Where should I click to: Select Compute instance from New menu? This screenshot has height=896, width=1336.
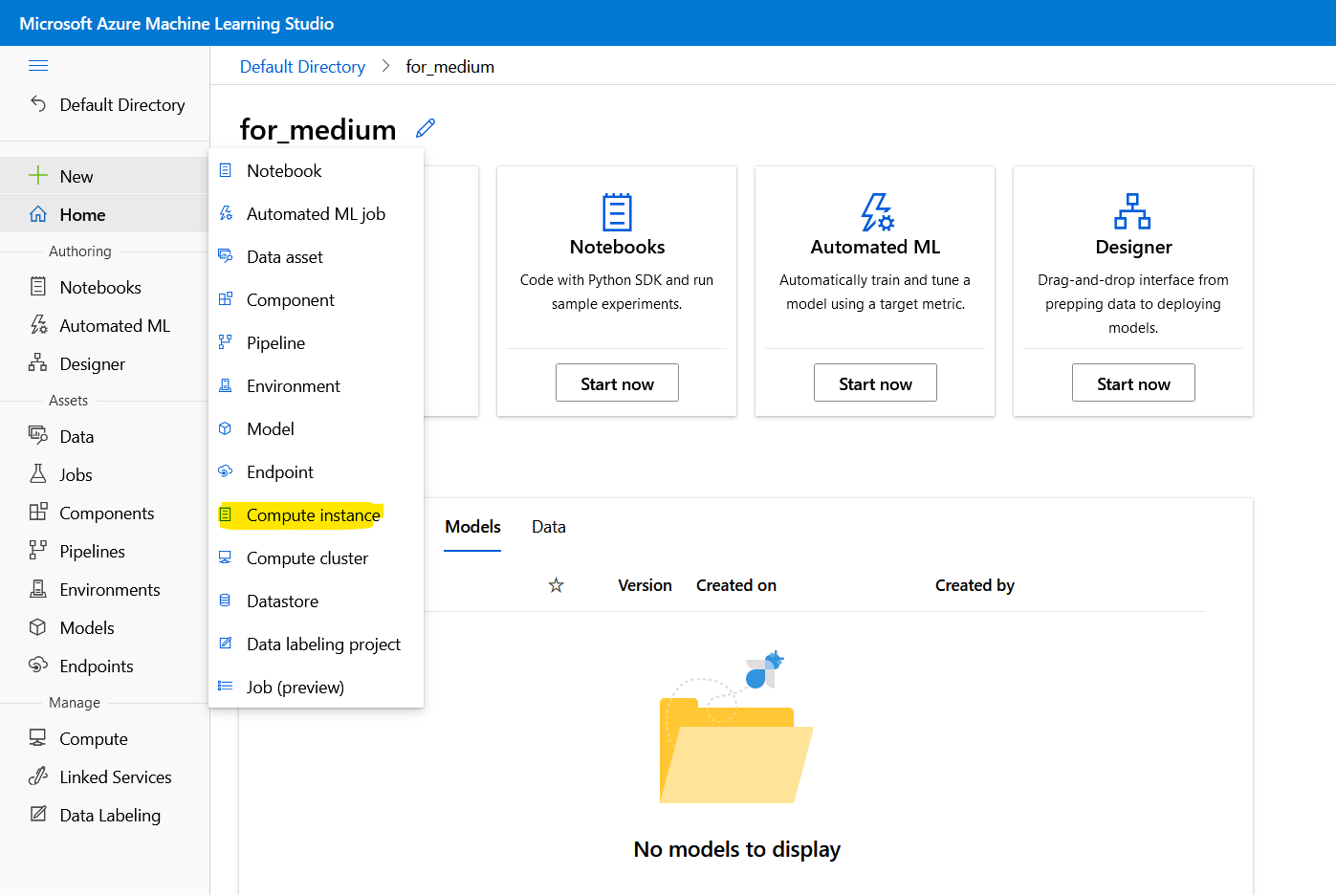(x=316, y=514)
